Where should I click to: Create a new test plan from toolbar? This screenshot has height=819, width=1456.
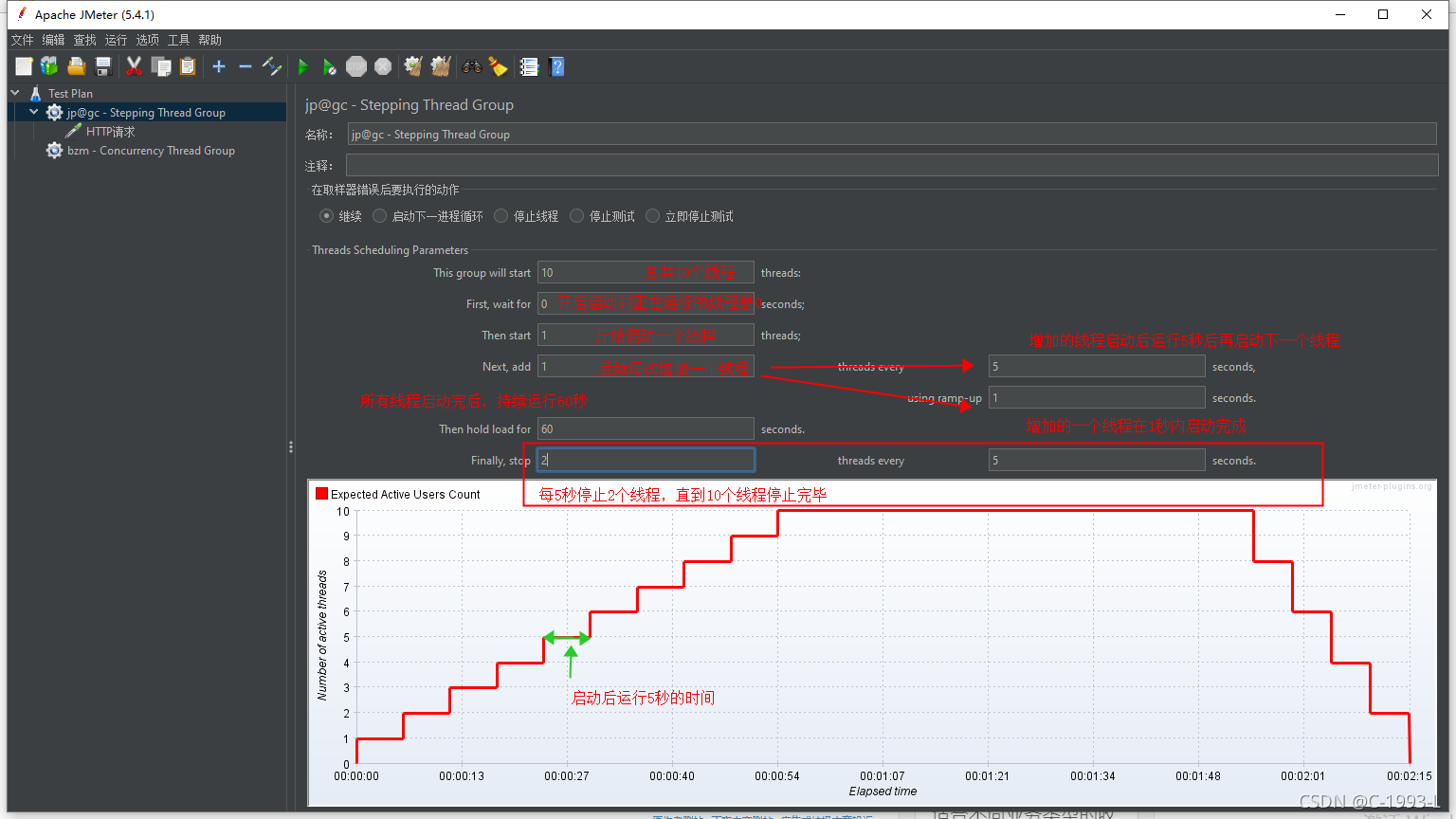24,66
